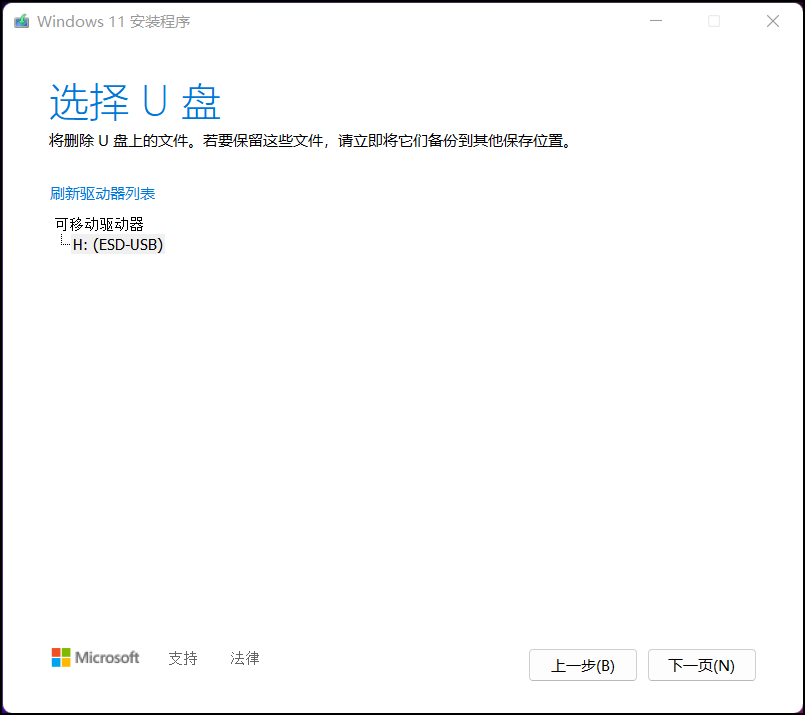
Task: Select the 可移动驱动器 tree node
Action: [99, 224]
